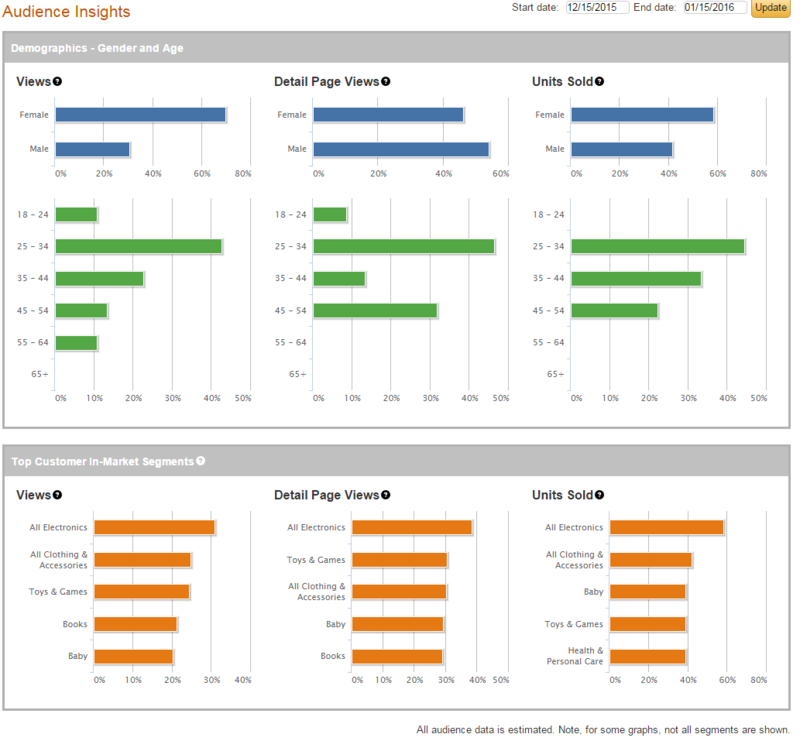Screen dimensions: 800x741
Task: Select the Female bar in Demographics Views chart
Action: [140, 115]
